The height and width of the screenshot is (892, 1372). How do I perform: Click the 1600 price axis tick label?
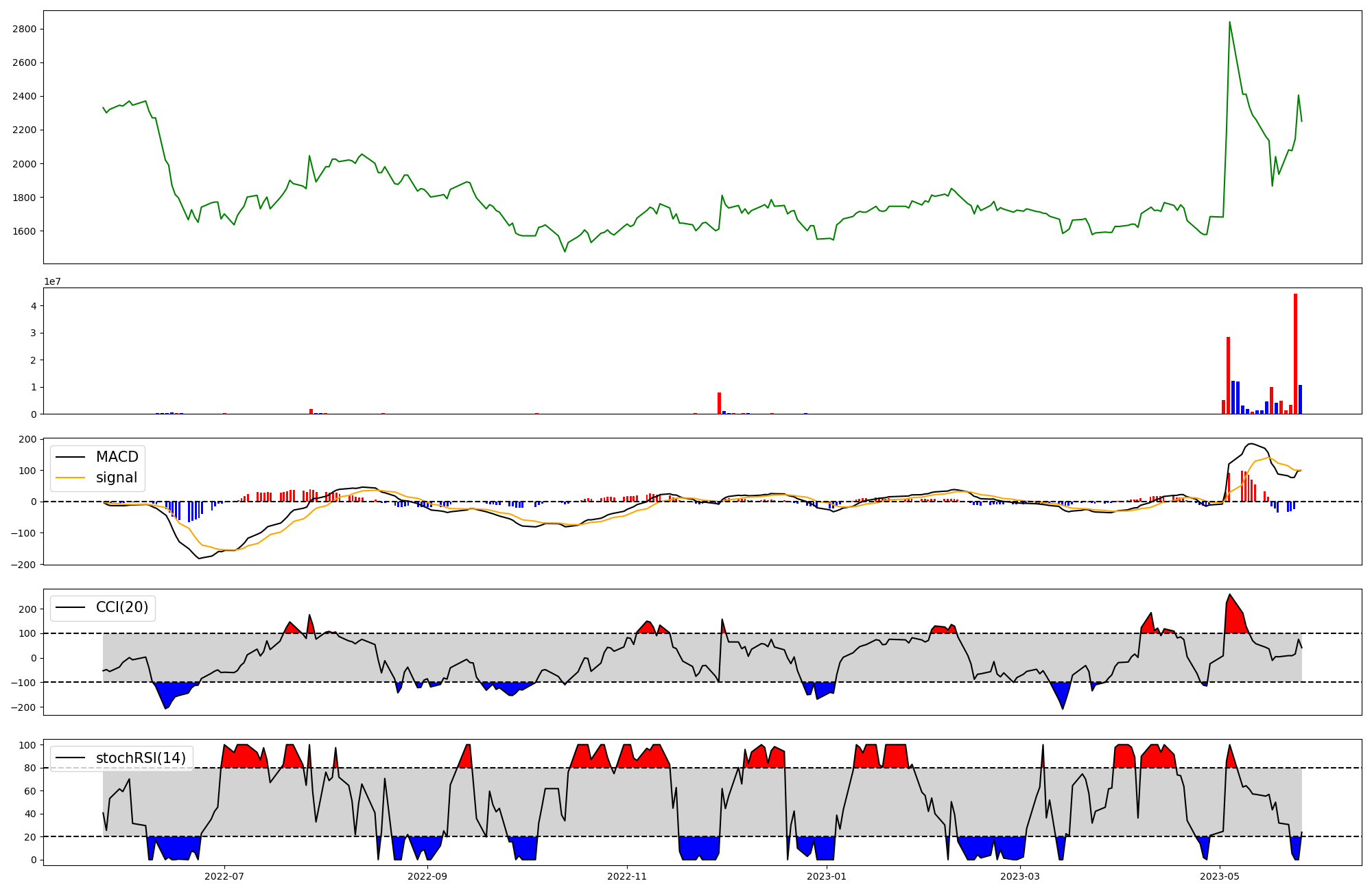[24, 231]
